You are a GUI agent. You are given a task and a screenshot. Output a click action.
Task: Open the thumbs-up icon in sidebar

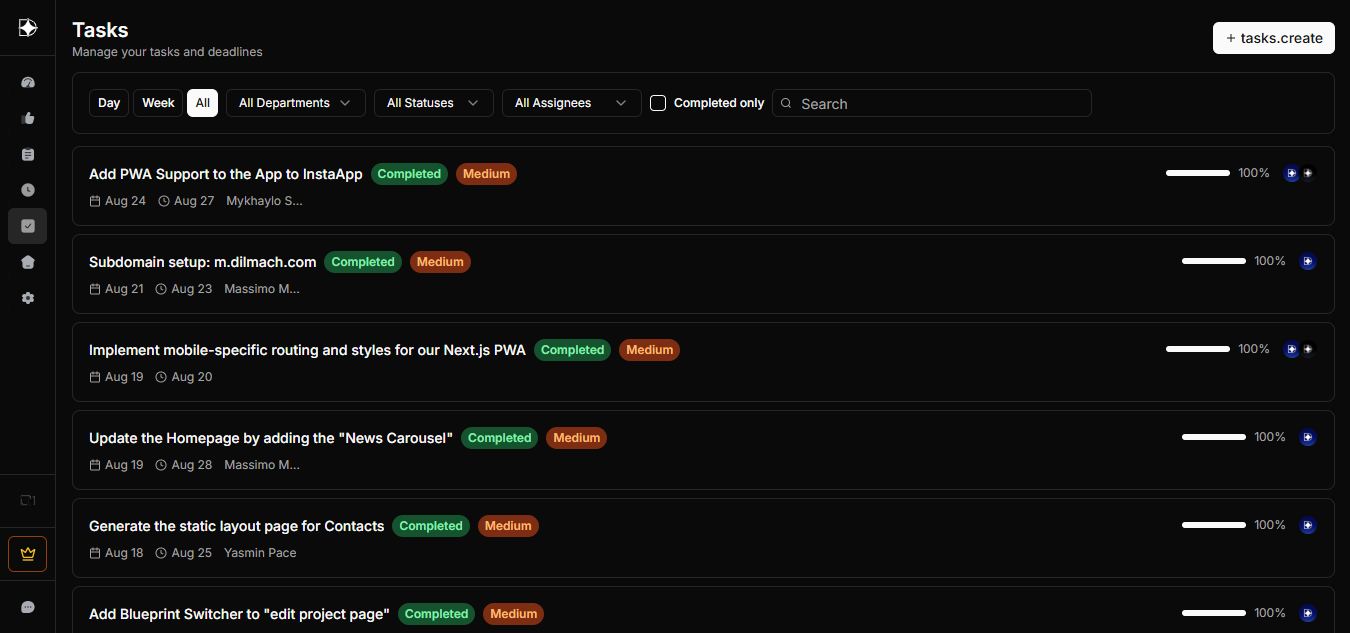coord(28,118)
